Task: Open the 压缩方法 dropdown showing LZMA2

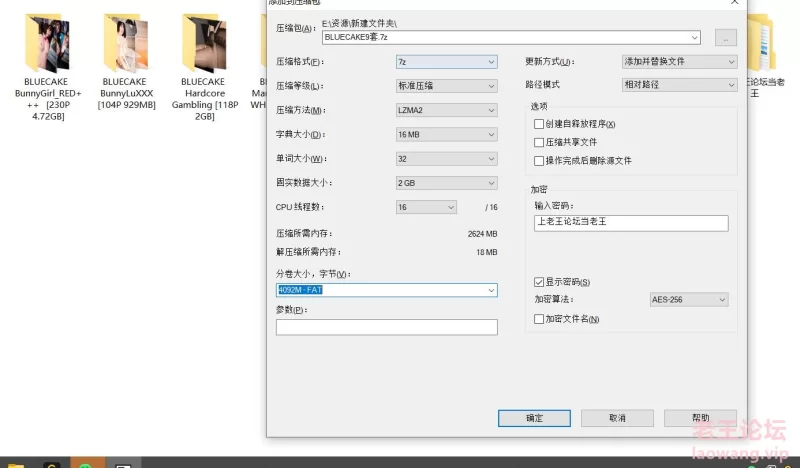Action: pyautogui.click(x=446, y=110)
